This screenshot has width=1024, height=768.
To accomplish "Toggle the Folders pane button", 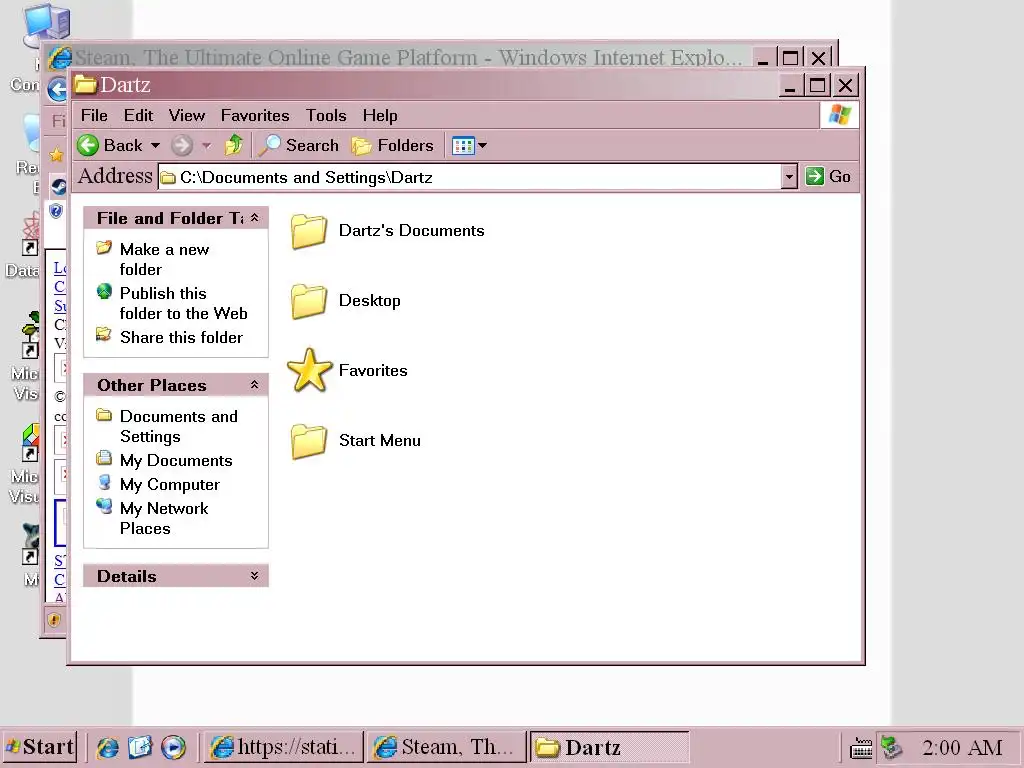I will 392,146.
